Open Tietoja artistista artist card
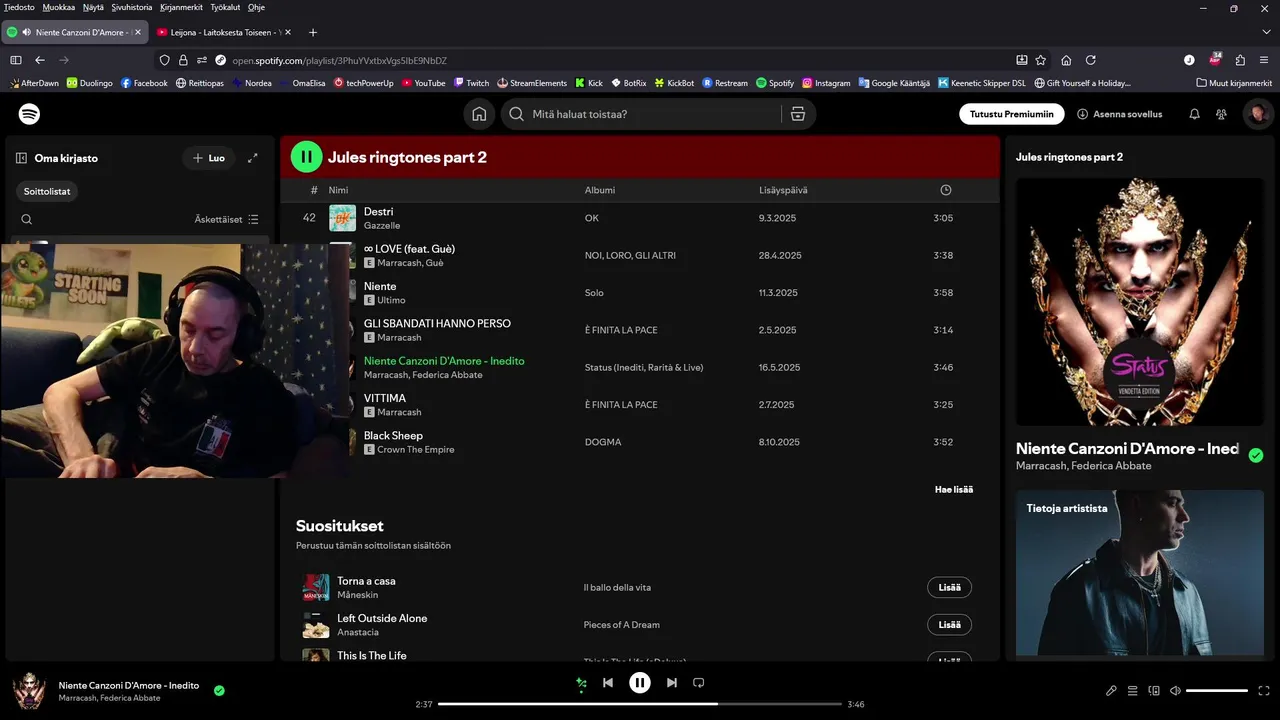Image resolution: width=1280 pixels, height=720 pixels. point(1139,573)
